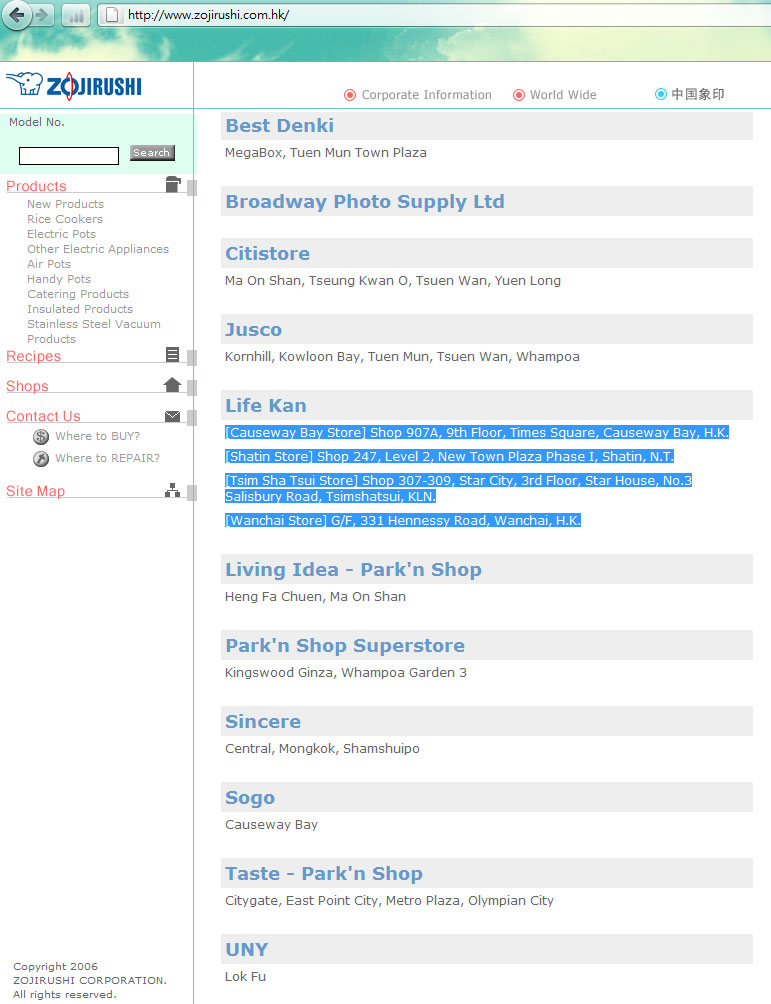Select Stainless Steel Vacuum Products in sidebar
This screenshot has height=1004, width=771.
pos(93,332)
